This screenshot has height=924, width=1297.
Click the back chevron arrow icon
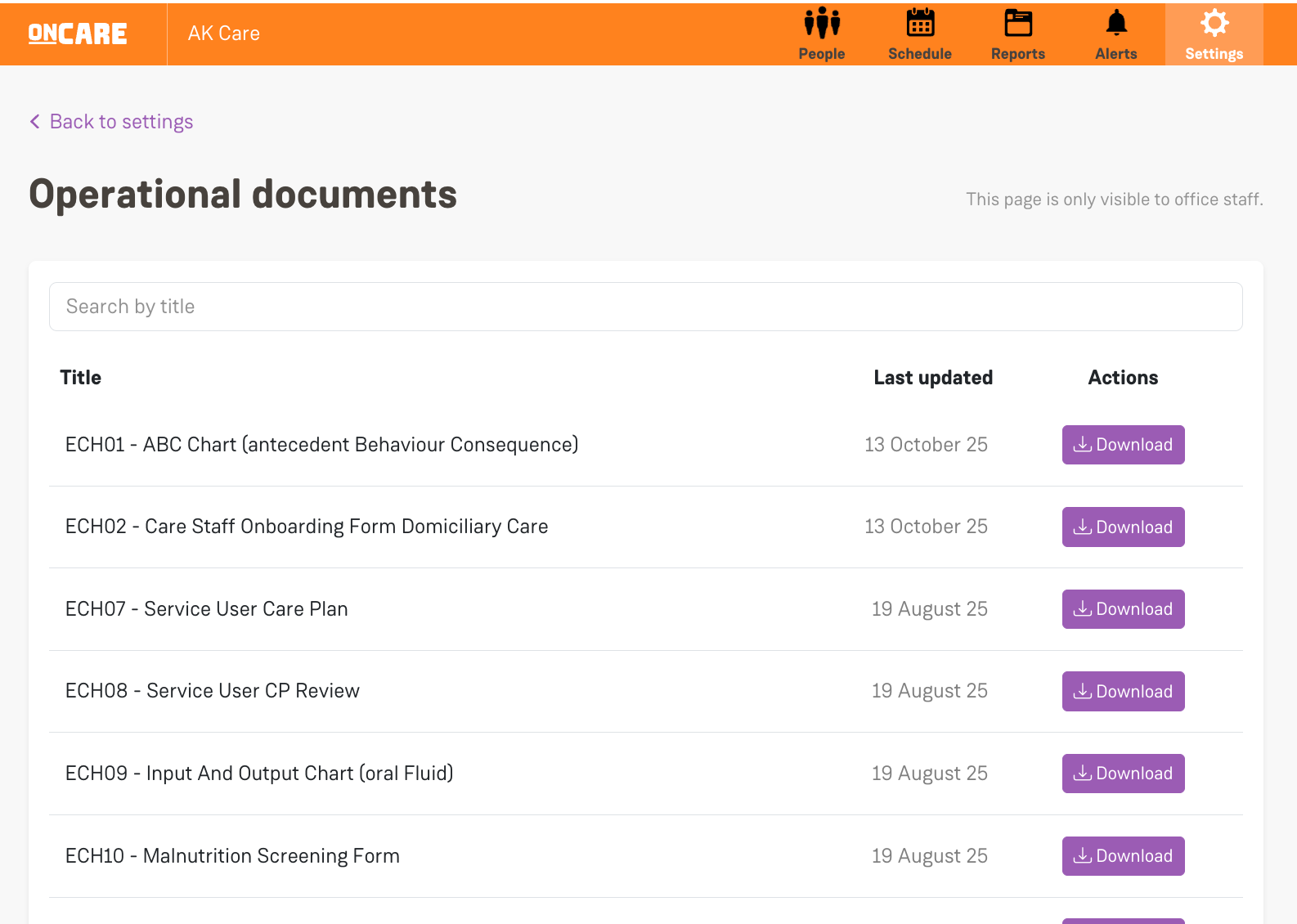click(35, 122)
